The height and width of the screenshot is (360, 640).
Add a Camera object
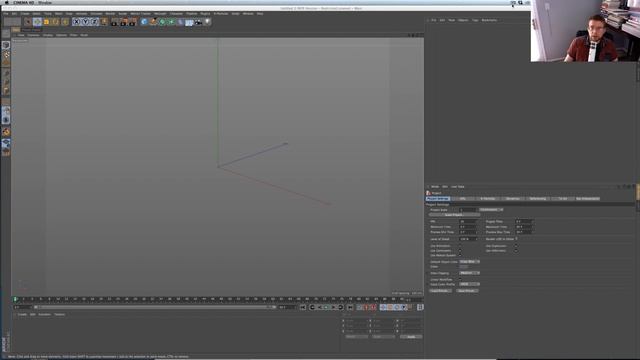coord(198,22)
